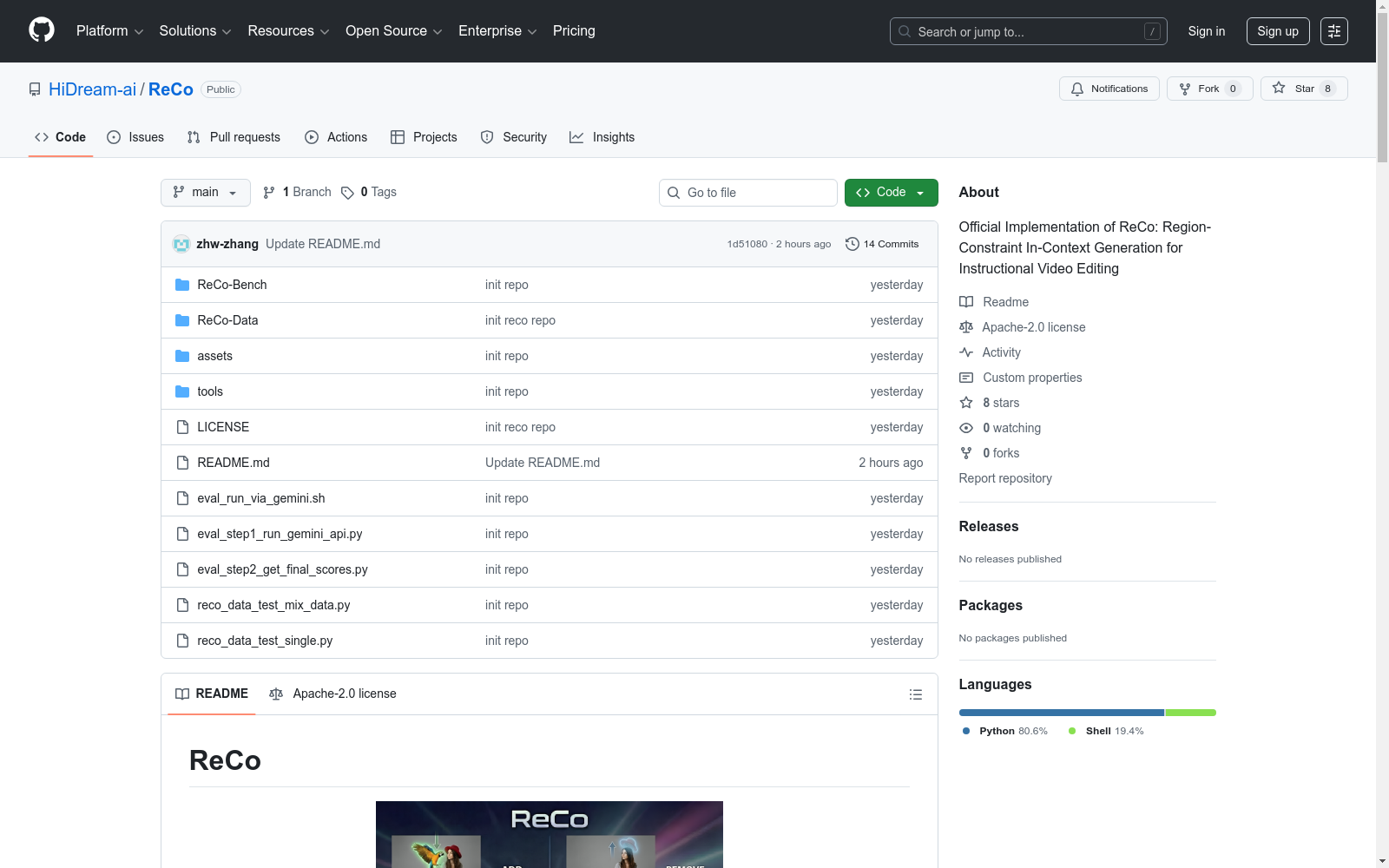Click the Readme book icon in About
Viewport: 1389px width, 868px height.
coord(966,302)
